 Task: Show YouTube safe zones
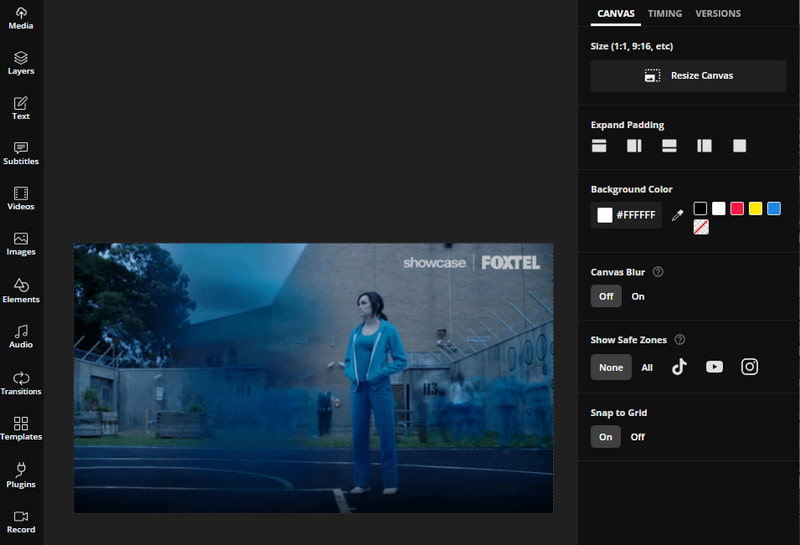point(714,367)
